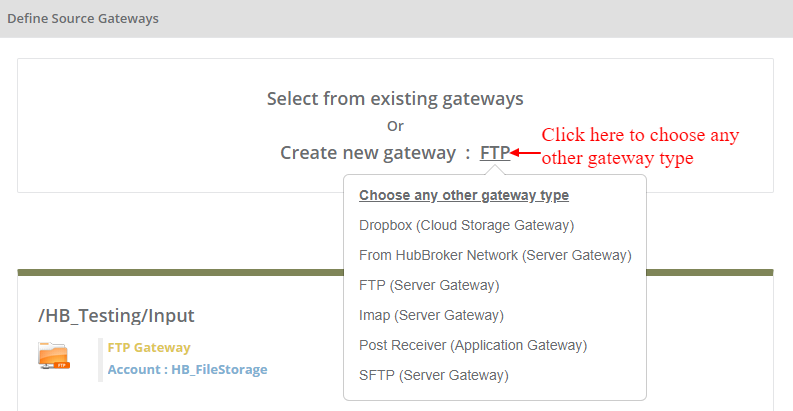Pick FTP (Server Gateway) from the list

point(429,285)
